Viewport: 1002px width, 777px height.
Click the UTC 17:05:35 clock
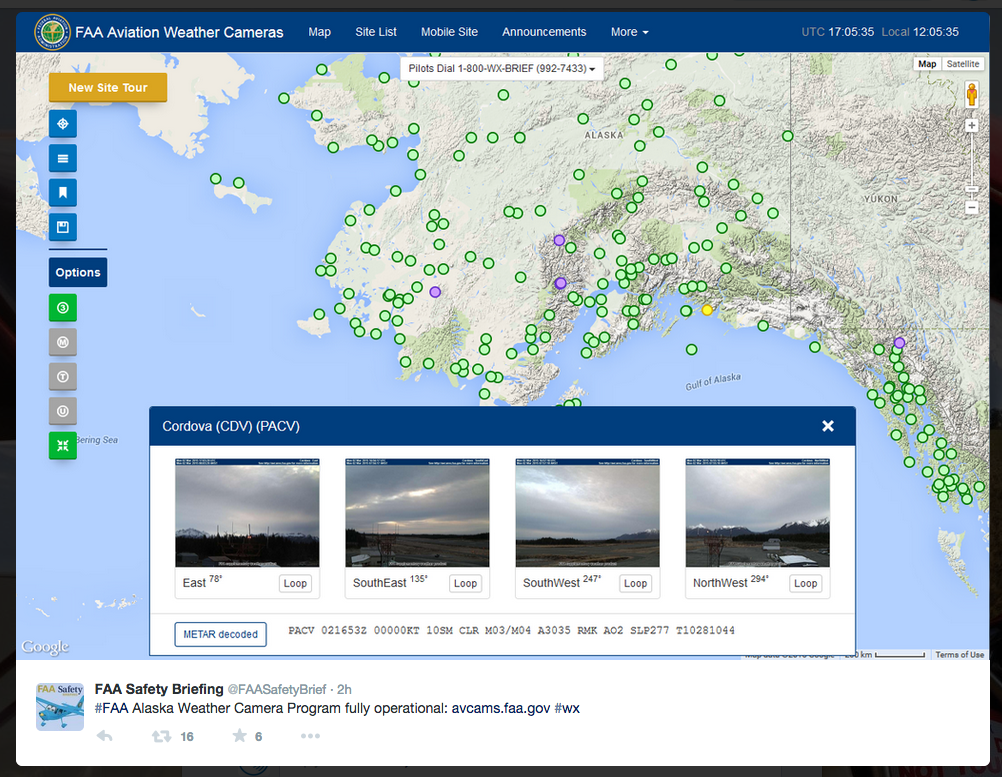tap(838, 32)
